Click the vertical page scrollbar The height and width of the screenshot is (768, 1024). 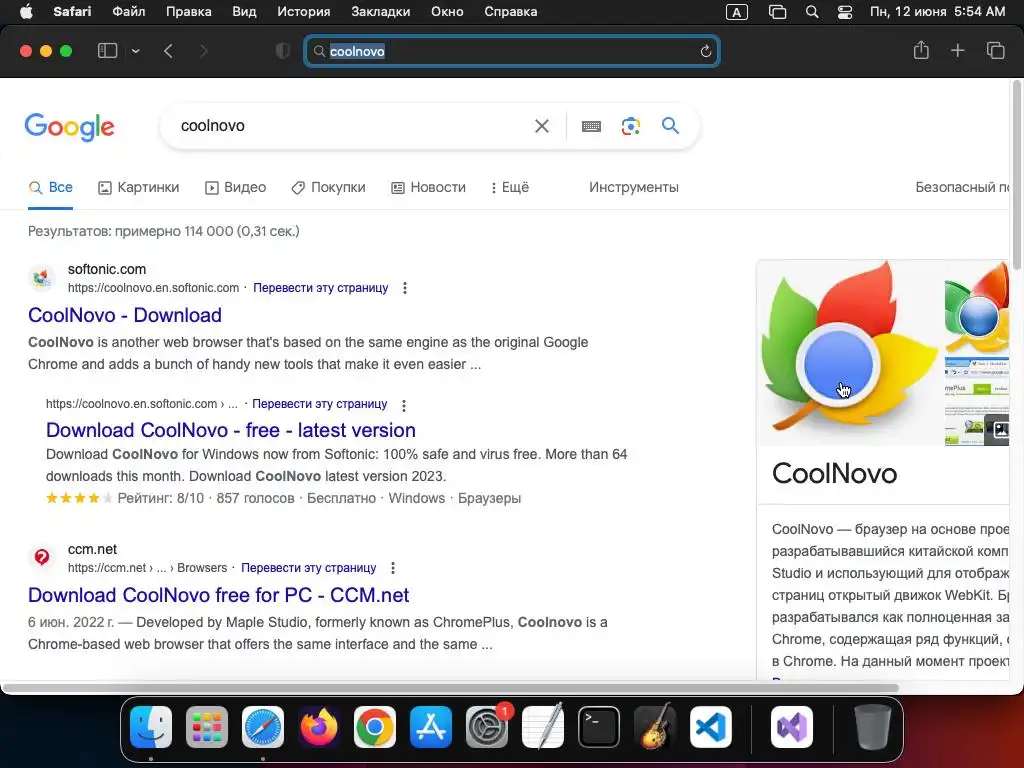[1016, 176]
